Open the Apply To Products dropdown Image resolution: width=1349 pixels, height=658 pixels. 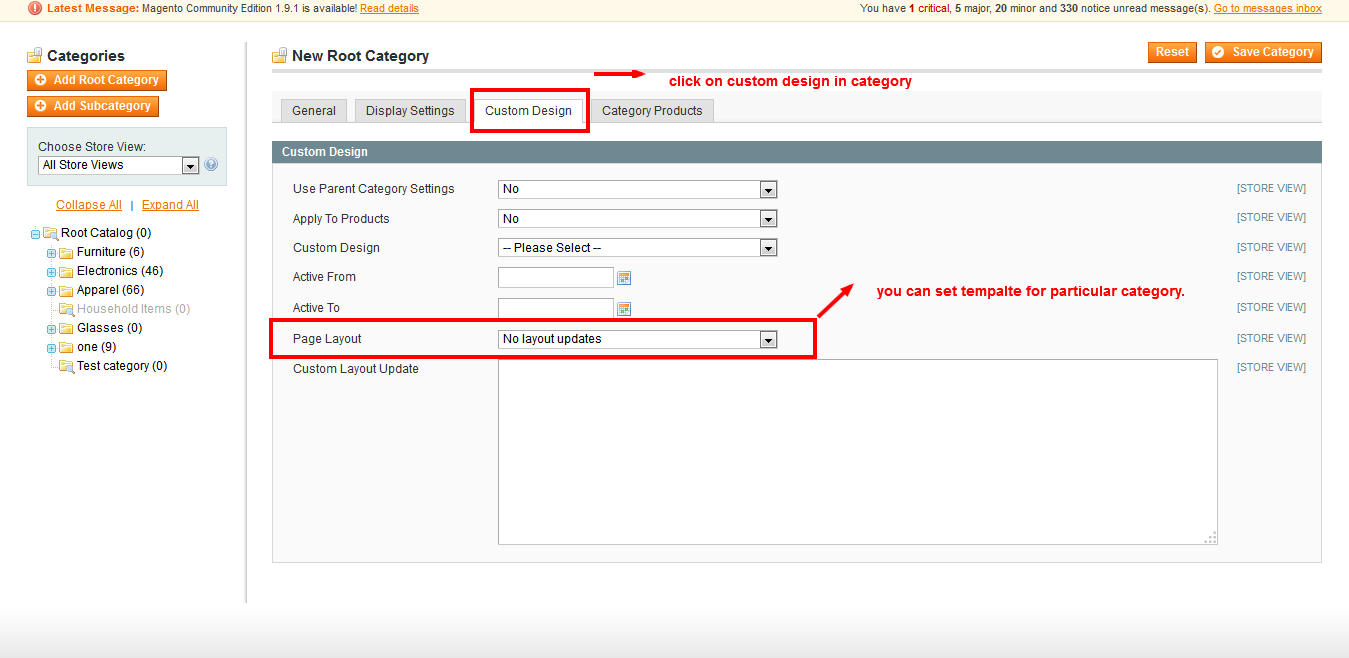click(x=637, y=219)
